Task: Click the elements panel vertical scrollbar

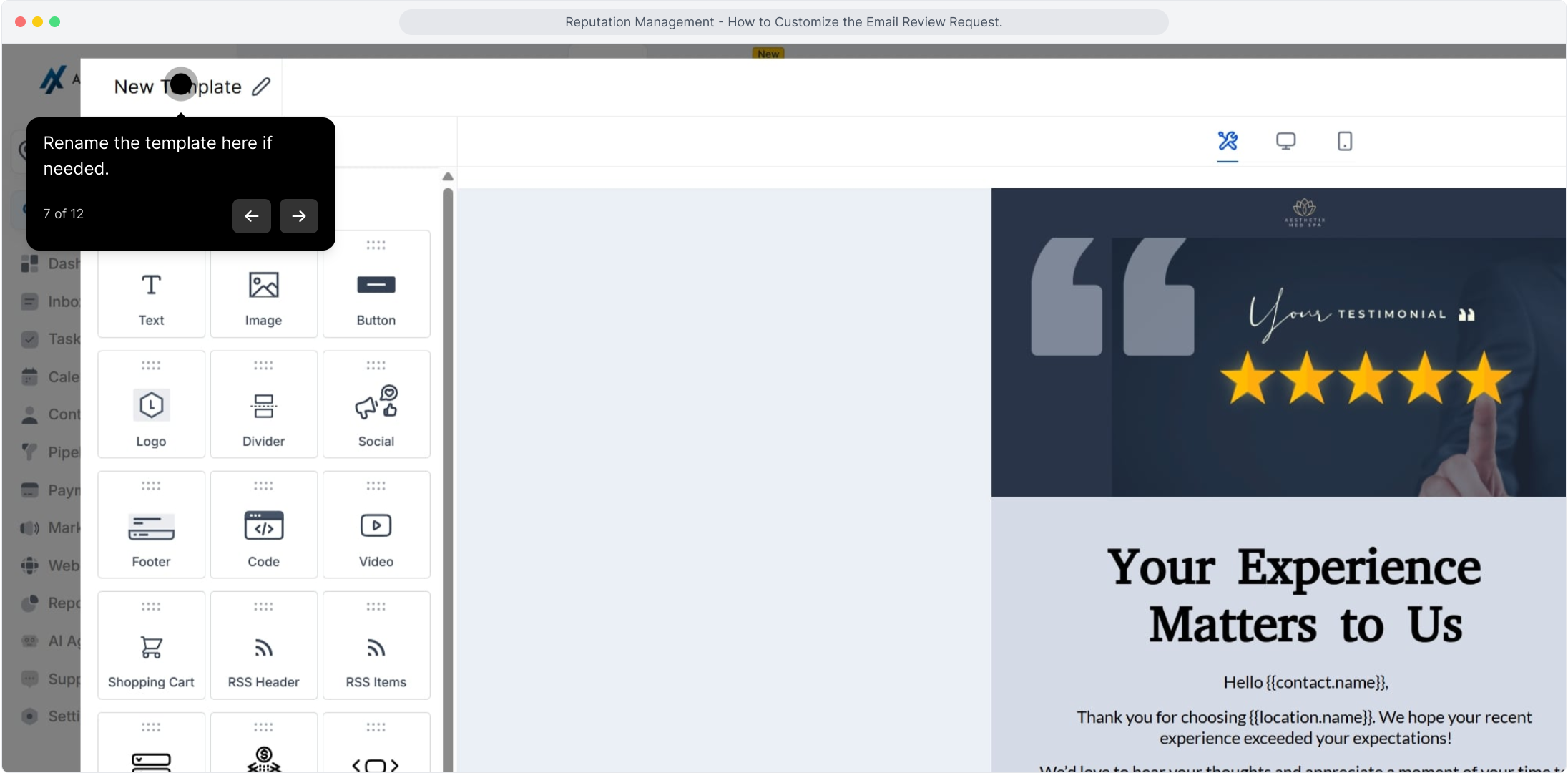Action: (448, 480)
